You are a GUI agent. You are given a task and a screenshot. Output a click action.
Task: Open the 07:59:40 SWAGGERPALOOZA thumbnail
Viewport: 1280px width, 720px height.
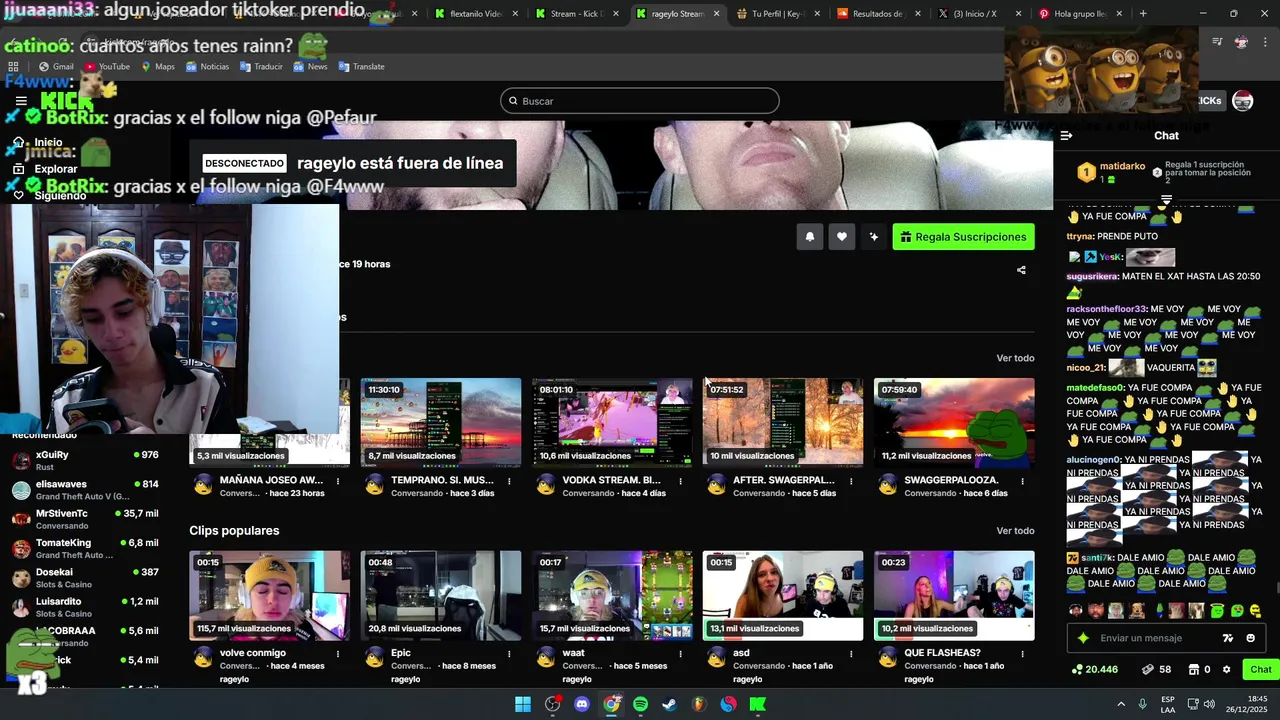tap(954, 422)
